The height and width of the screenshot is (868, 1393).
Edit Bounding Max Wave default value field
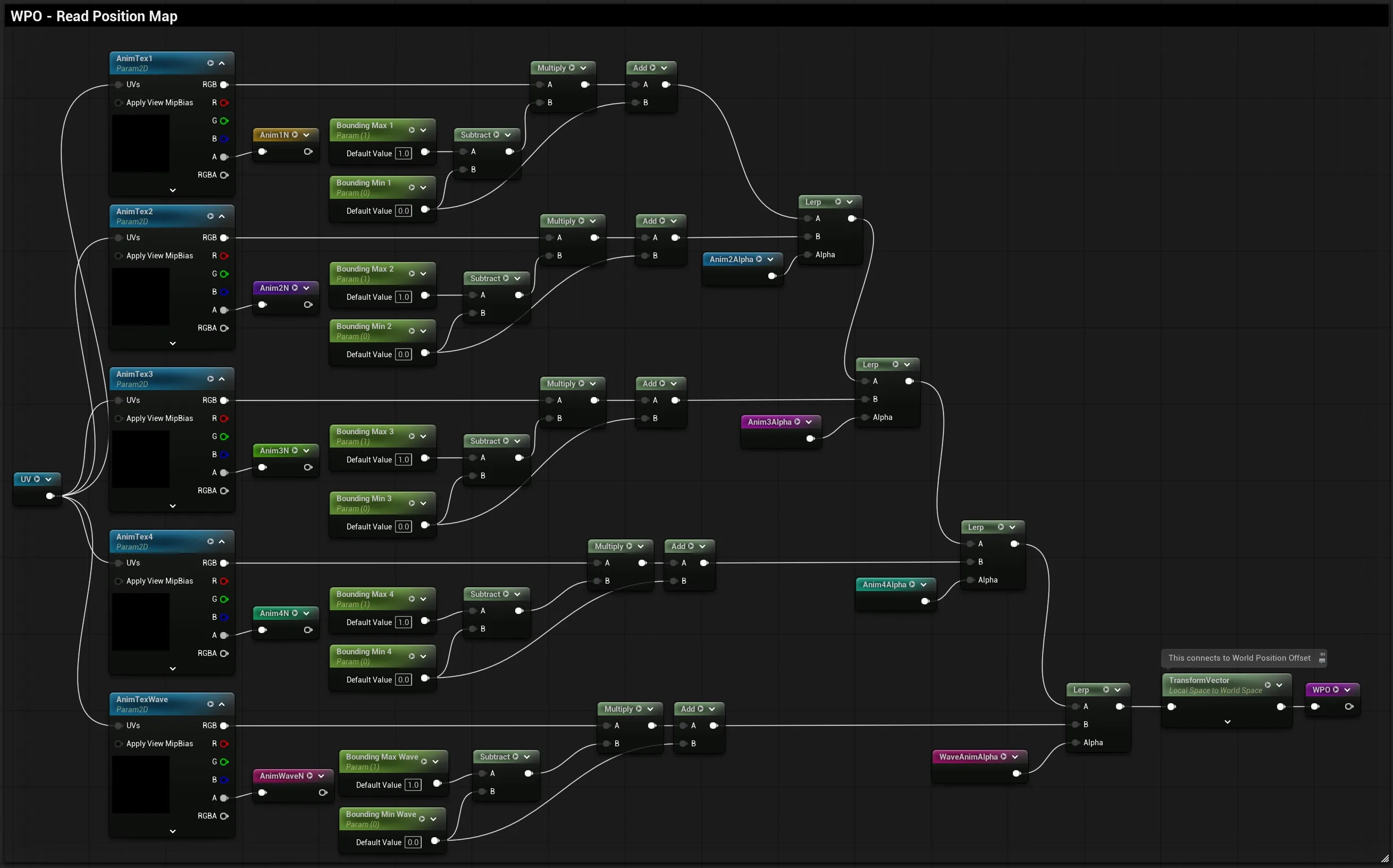(x=414, y=785)
